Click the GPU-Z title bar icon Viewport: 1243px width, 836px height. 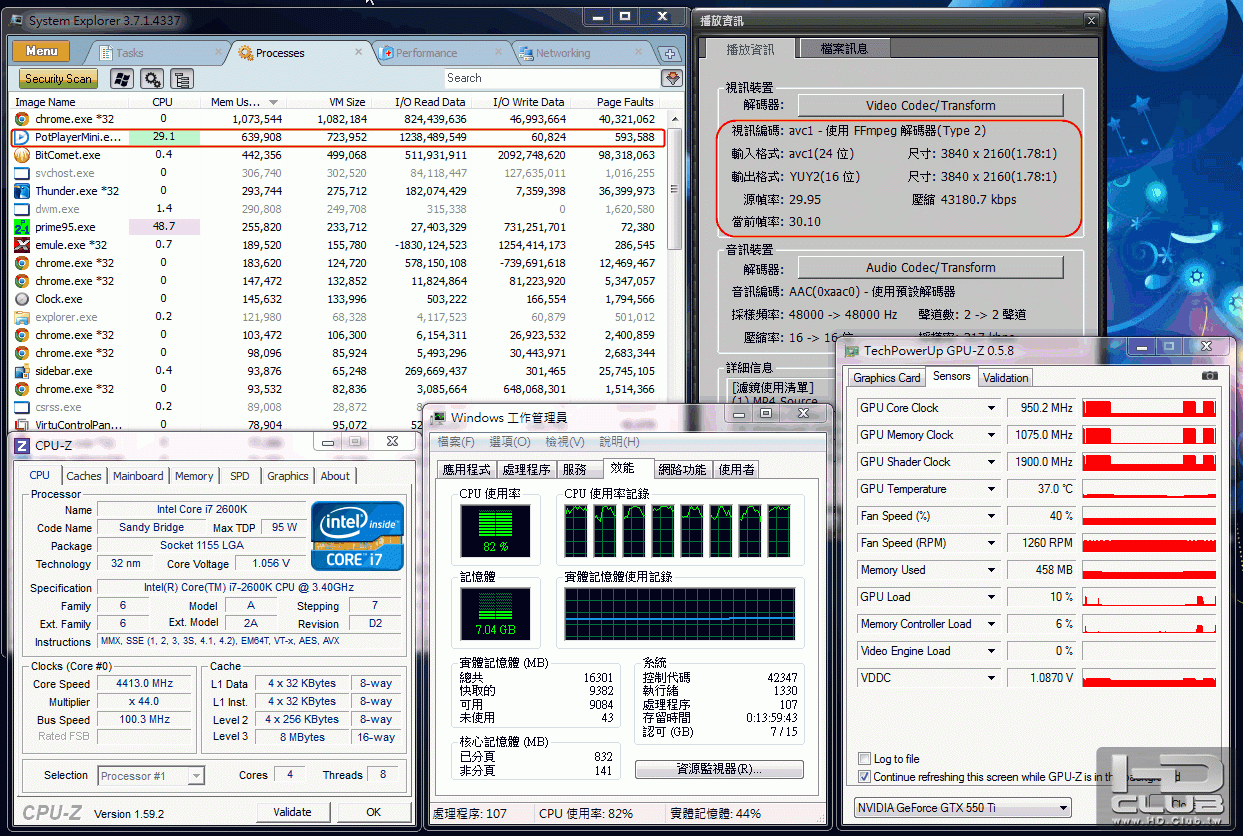tap(852, 351)
